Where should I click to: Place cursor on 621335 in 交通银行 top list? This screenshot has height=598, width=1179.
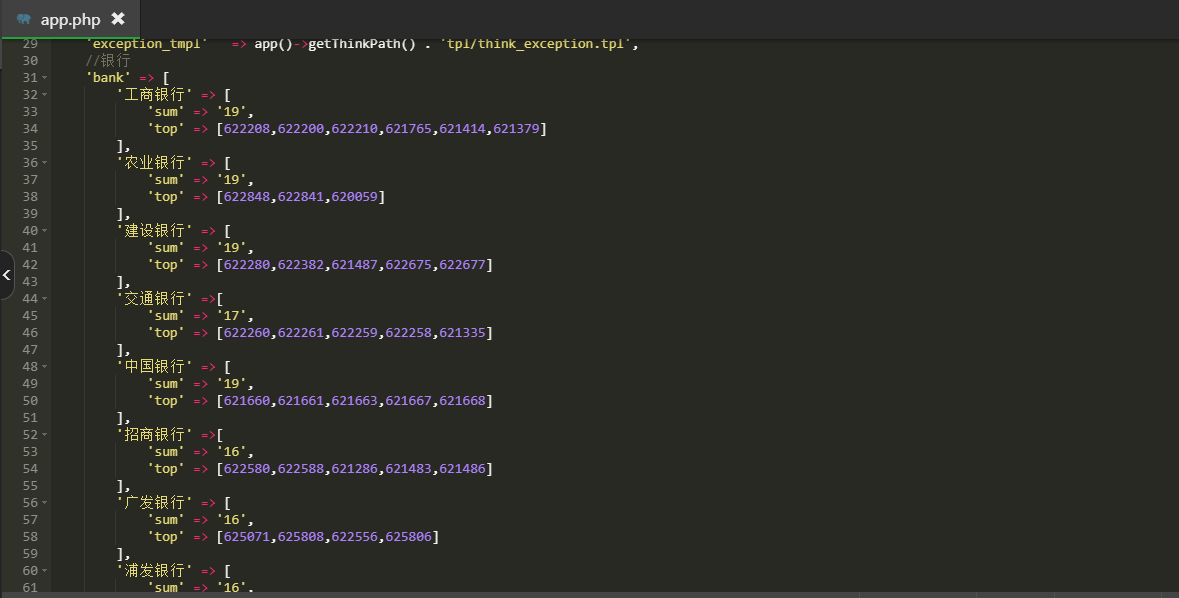(462, 332)
